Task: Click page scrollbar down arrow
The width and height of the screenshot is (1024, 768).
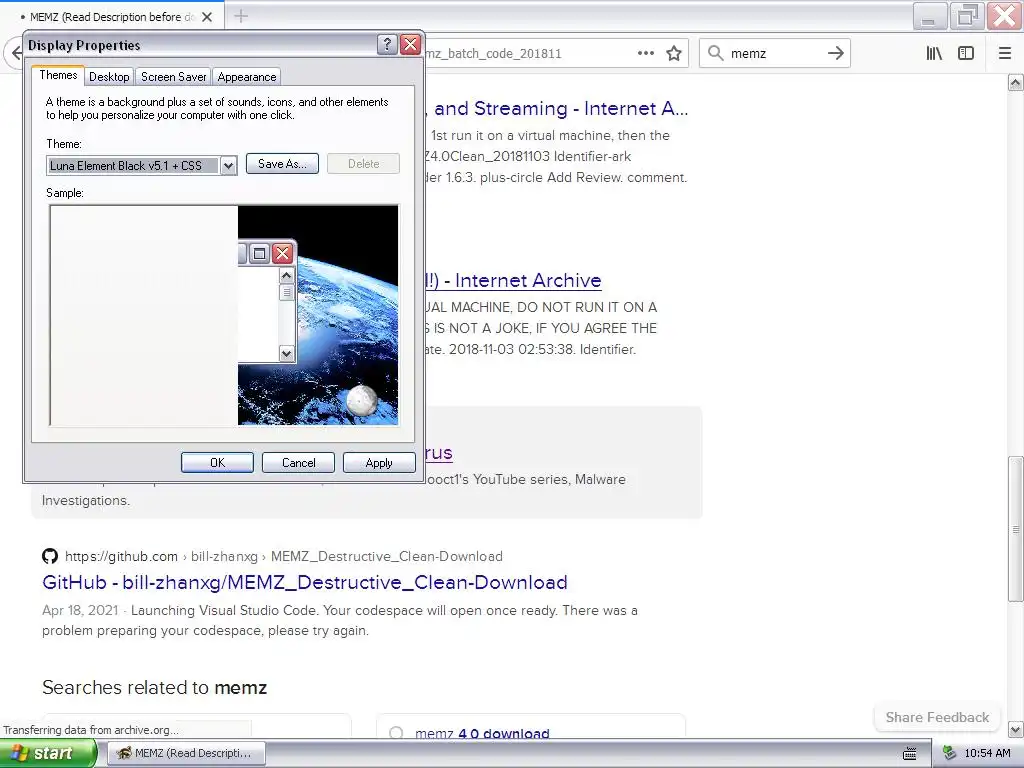Action: tap(1016, 729)
